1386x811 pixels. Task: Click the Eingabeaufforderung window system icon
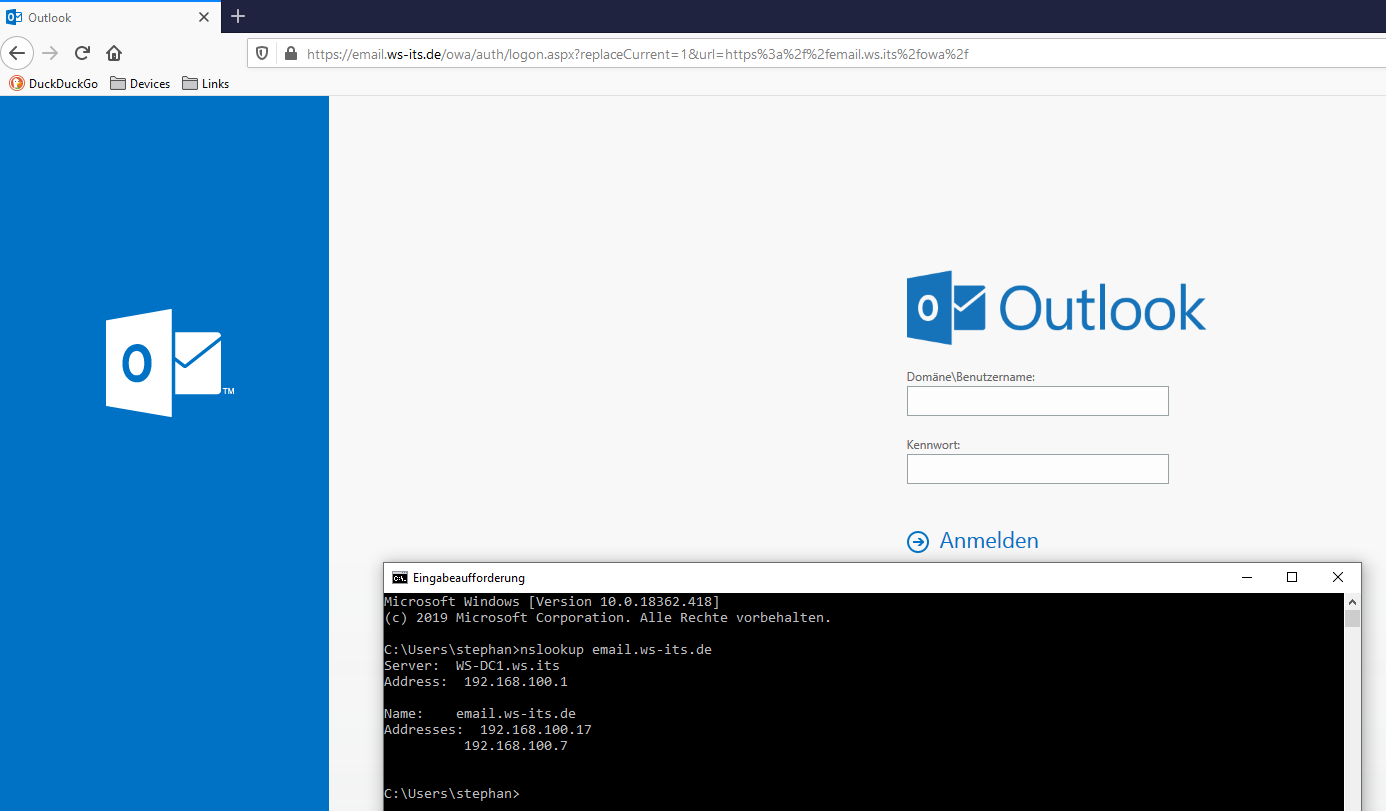(x=400, y=577)
